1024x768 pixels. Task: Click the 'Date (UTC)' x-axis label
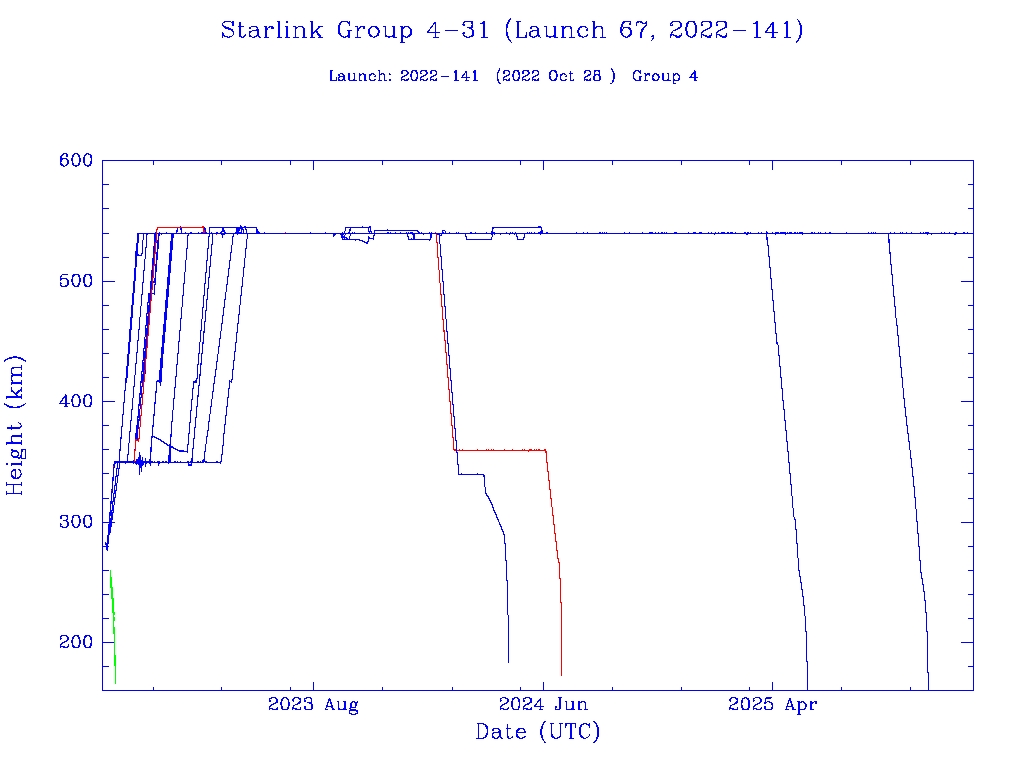click(537, 732)
